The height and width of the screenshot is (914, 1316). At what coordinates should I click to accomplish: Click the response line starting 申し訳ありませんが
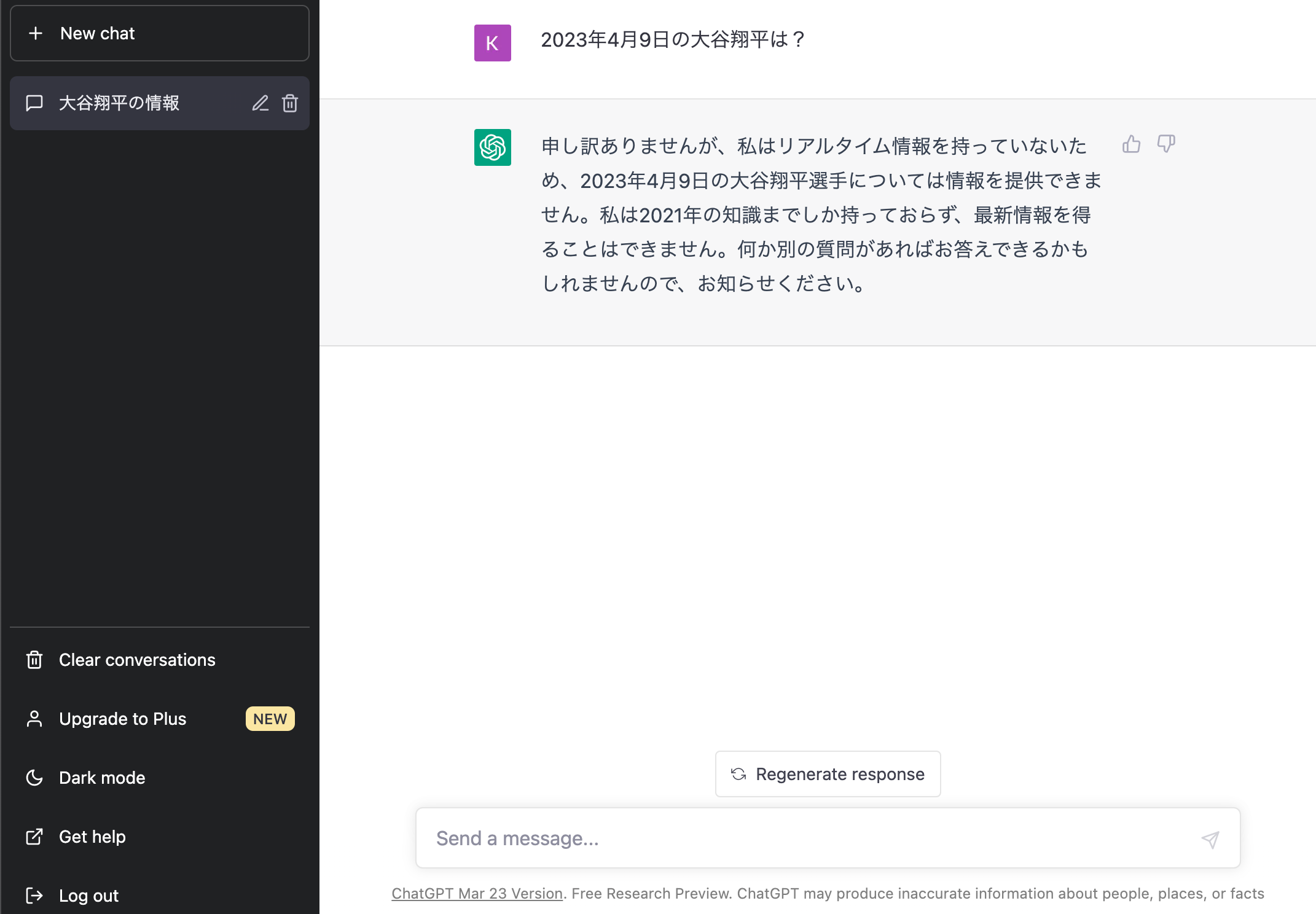point(814,146)
